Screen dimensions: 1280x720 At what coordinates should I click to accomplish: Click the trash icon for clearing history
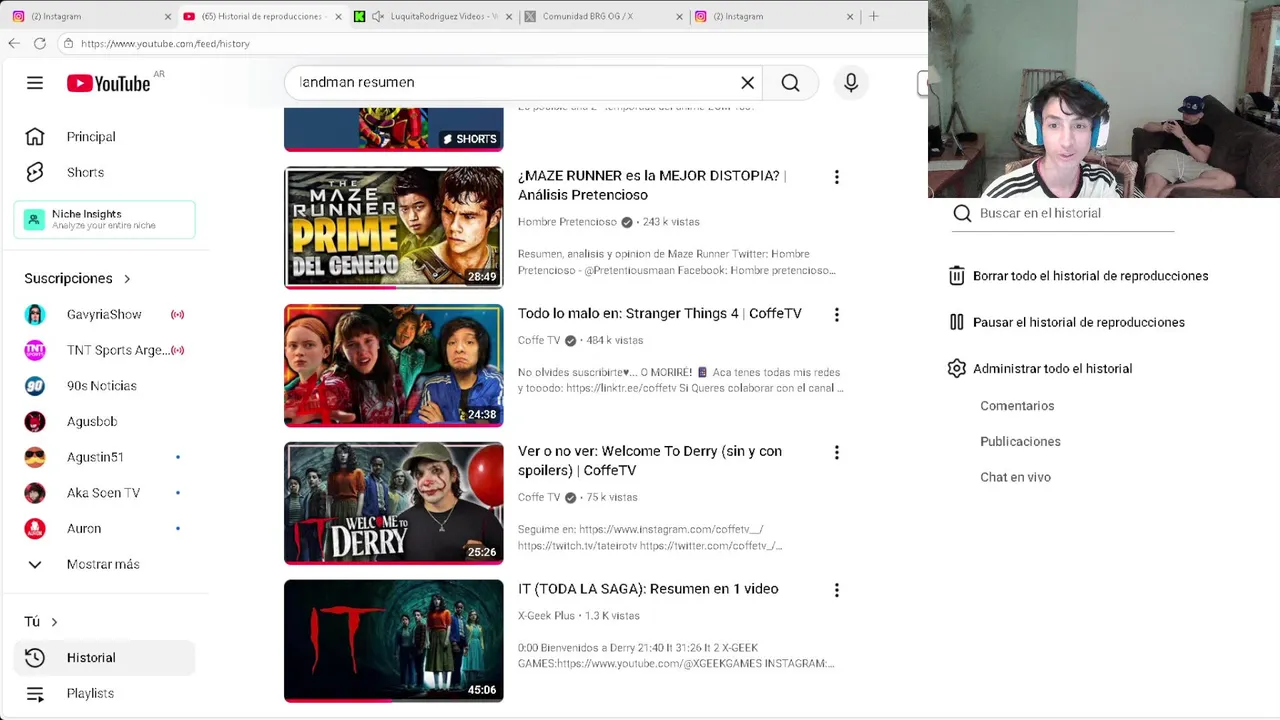coord(957,276)
